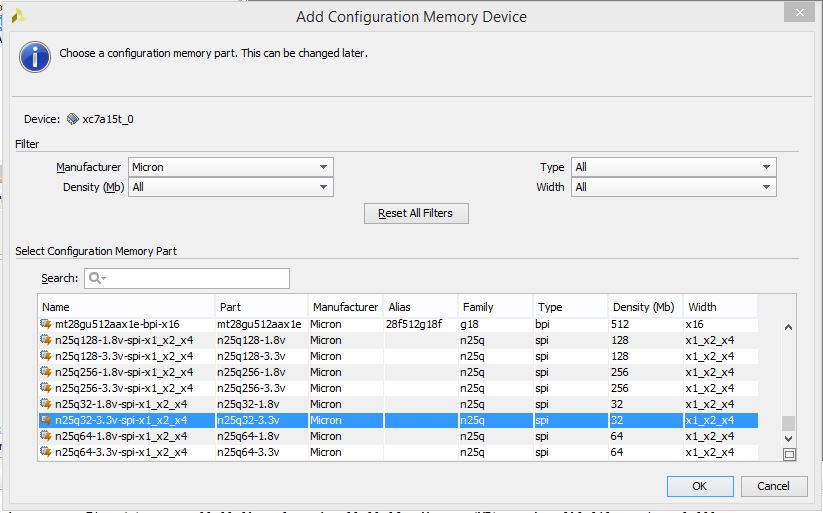Open the Manufacturer dropdown showing Micron
This screenshot has width=823, height=513.
(x=231, y=167)
